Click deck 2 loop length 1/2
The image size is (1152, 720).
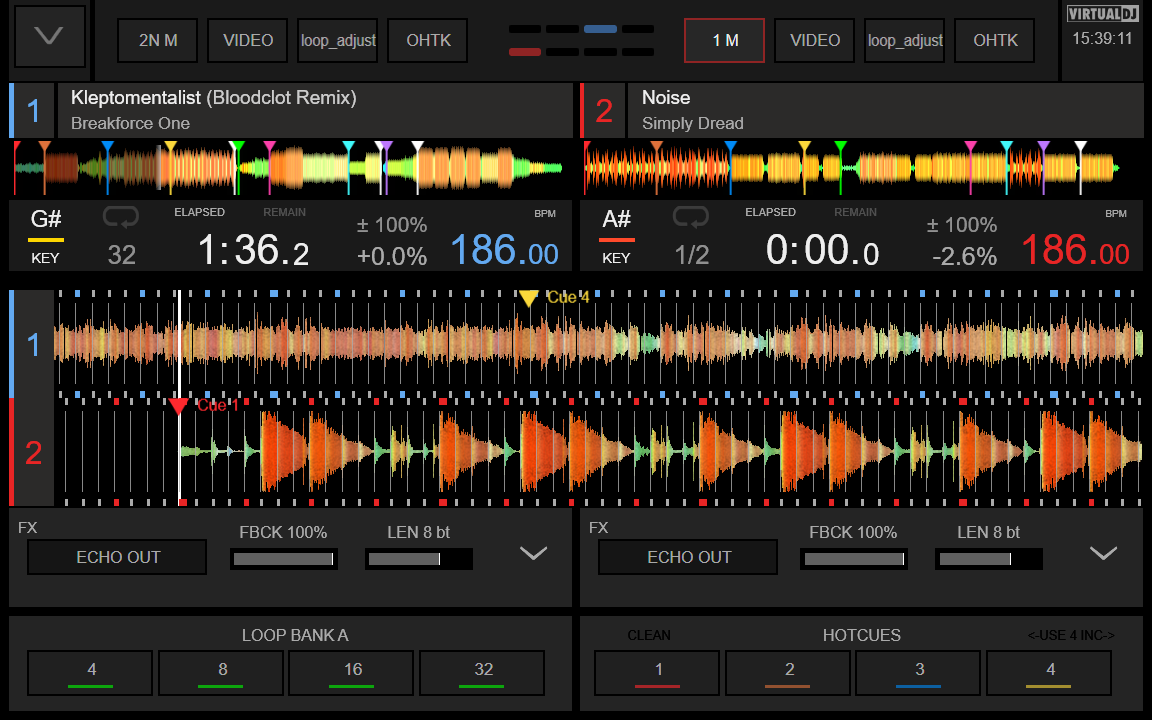click(x=691, y=255)
